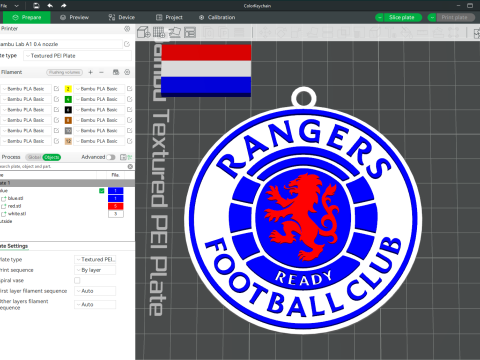Toggle the printable checkbox for blue object
The width and height of the screenshot is (480, 360).
tap(102, 191)
